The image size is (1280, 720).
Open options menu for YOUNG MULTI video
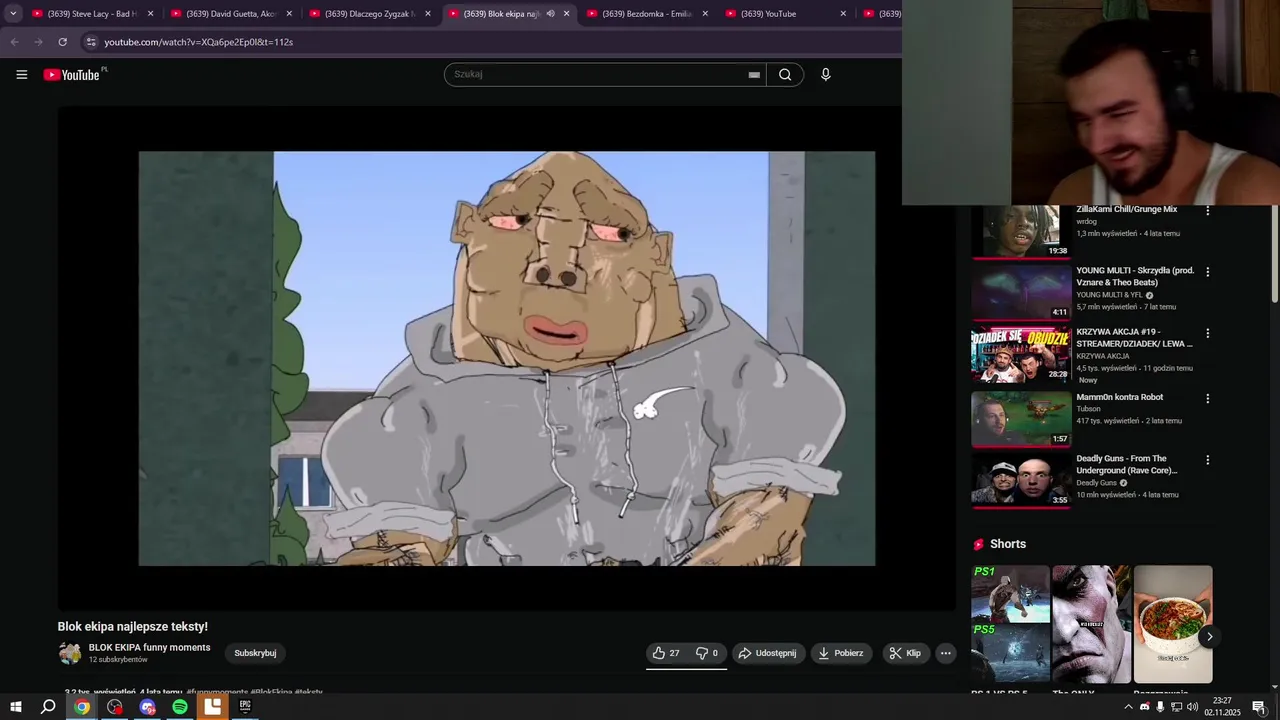(x=1207, y=272)
